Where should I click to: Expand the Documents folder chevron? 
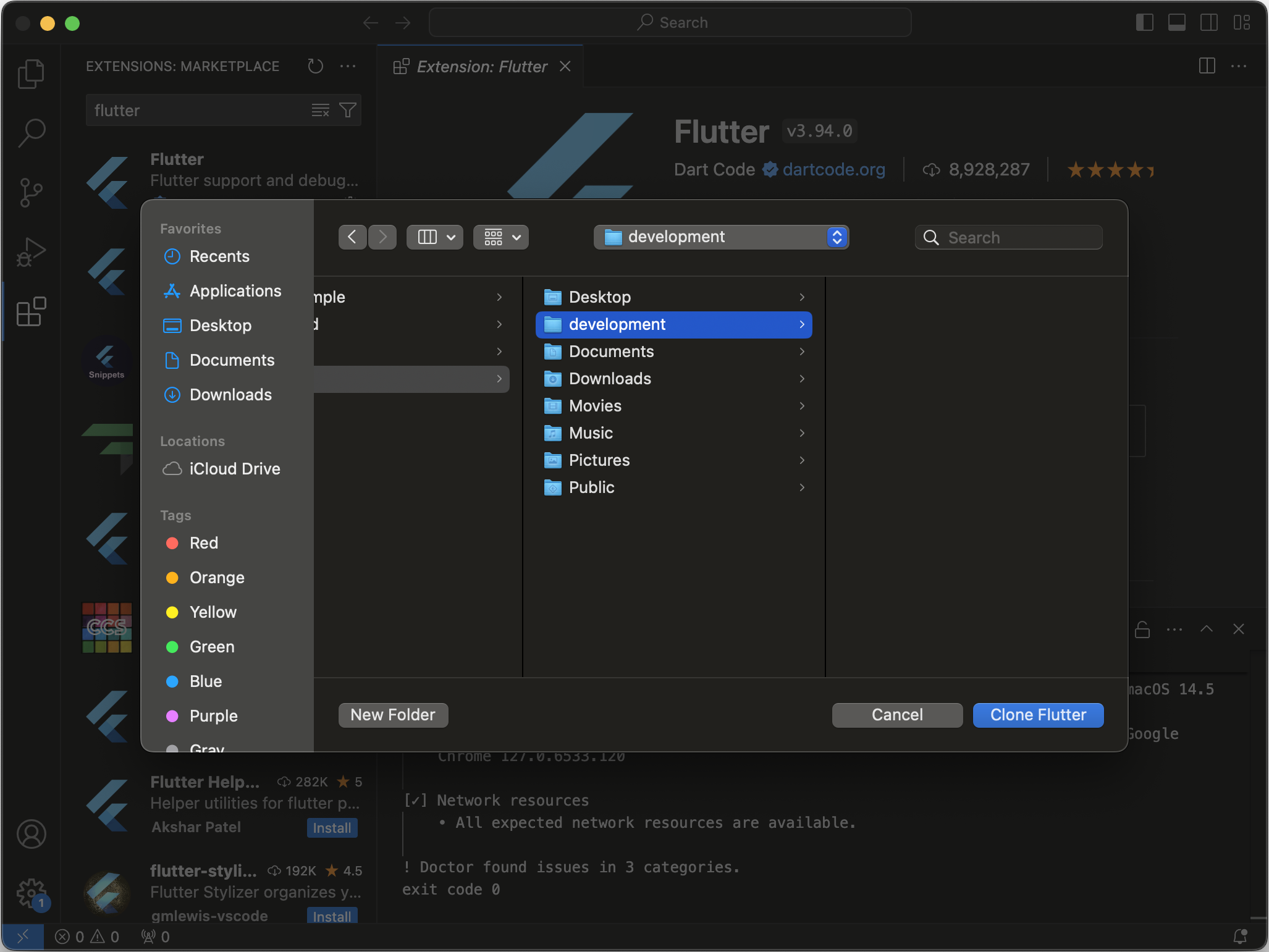click(x=802, y=352)
